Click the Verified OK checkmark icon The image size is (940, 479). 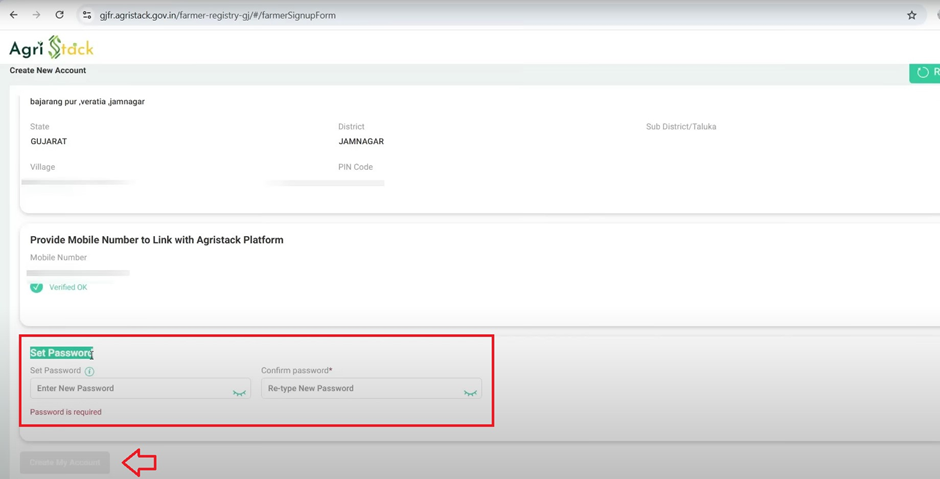37,287
